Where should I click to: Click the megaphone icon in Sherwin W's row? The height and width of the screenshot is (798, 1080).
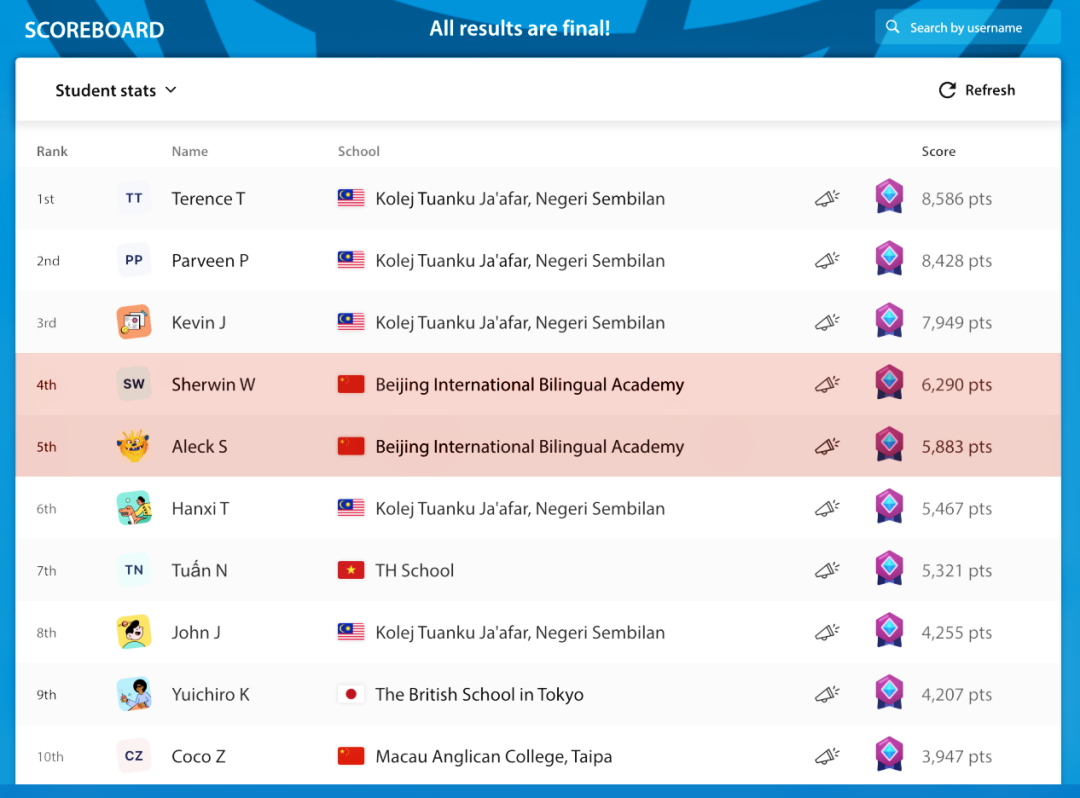point(827,384)
